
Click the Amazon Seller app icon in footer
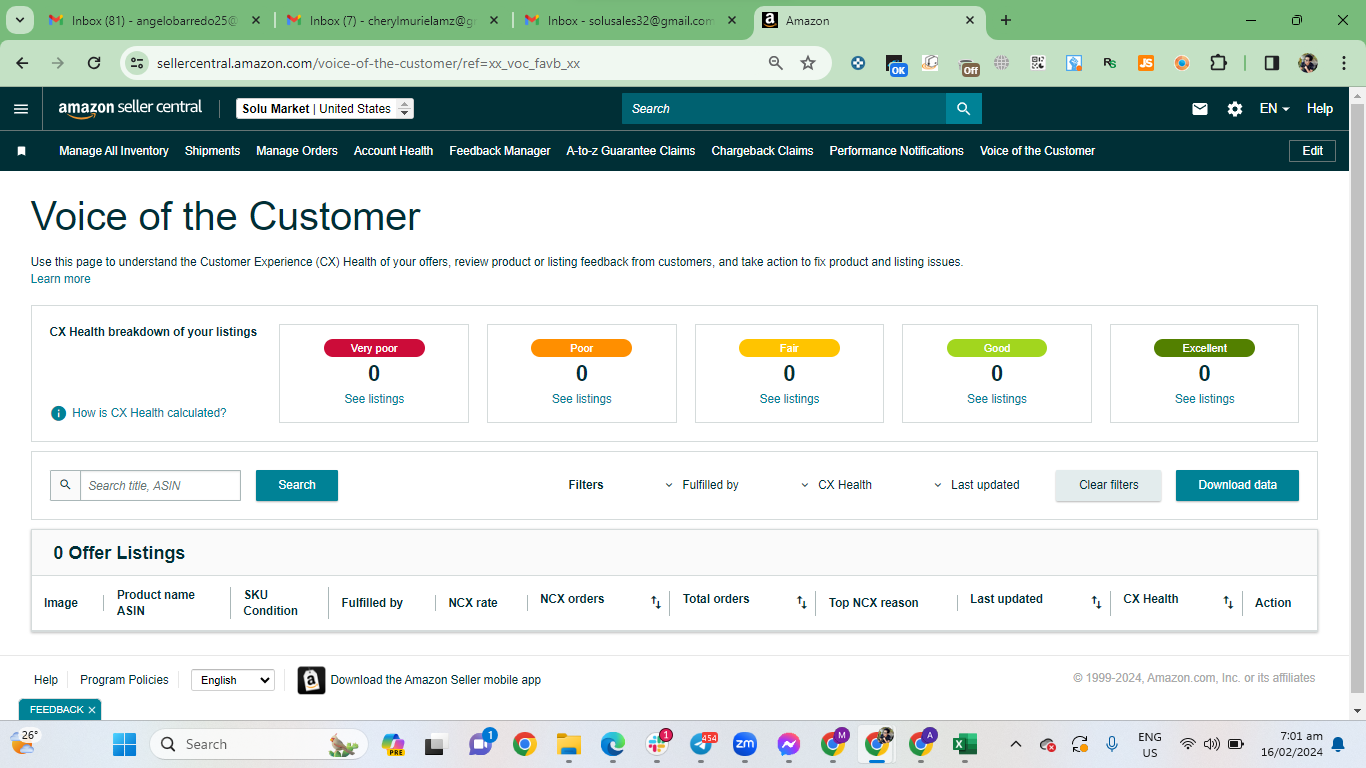[x=311, y=680]
